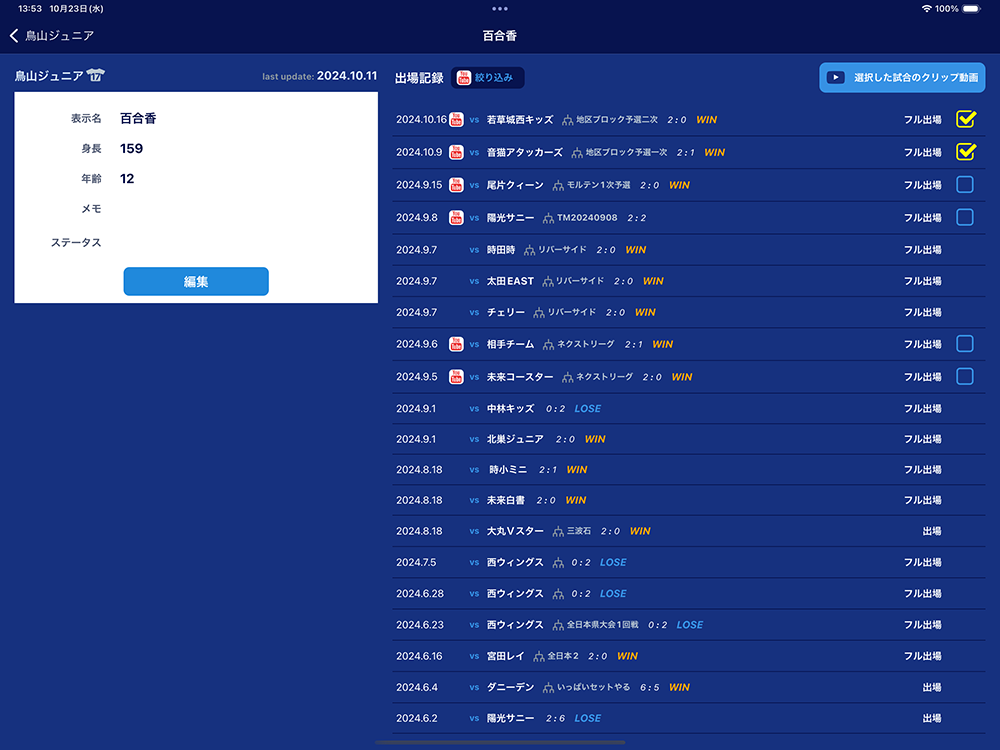1000x750 pixels.
Task: Open YouTube video for 未来コースター match
Action: click(x=456, y=377)
